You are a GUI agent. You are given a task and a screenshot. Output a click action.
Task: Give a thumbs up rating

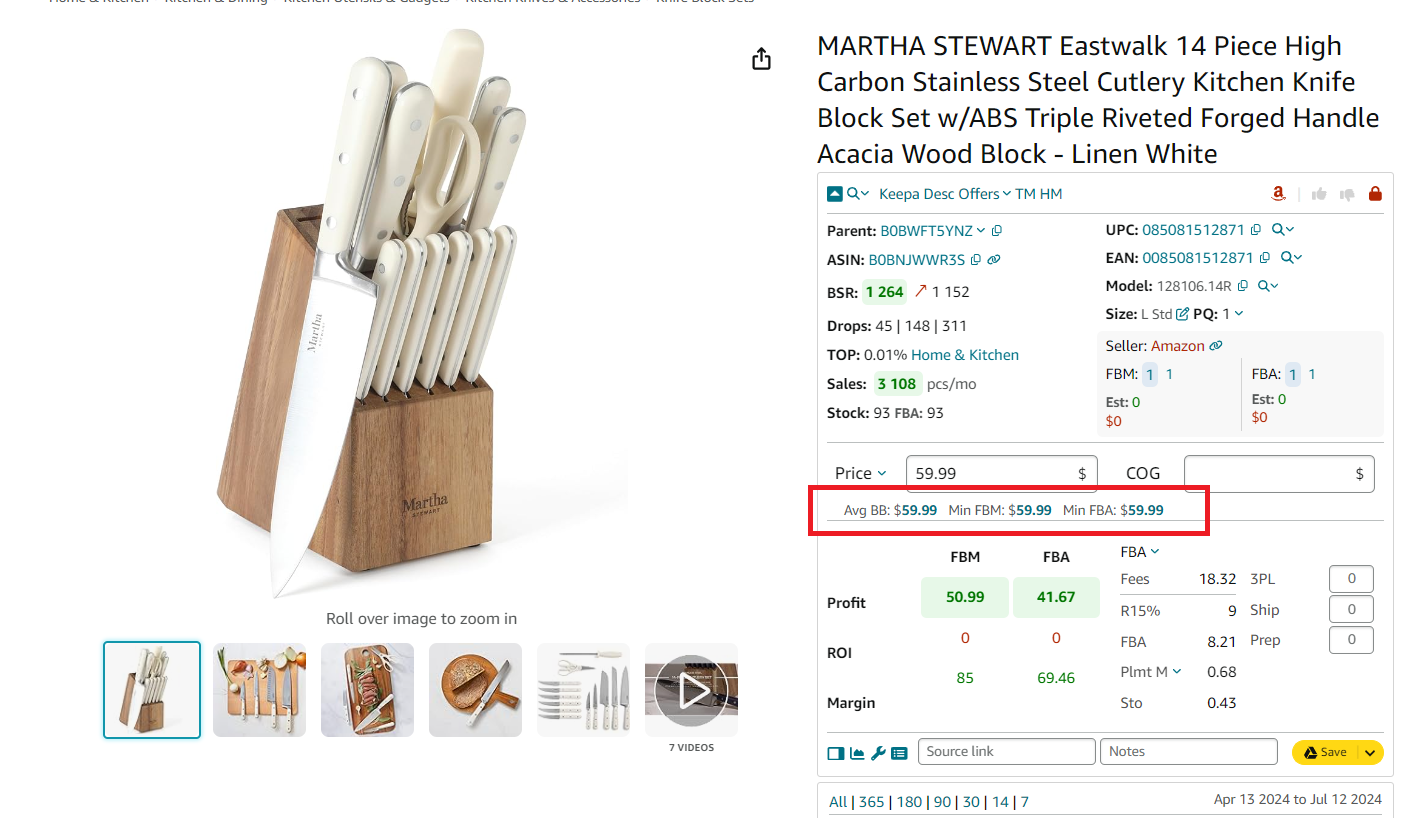pyautogui.click(x=1319, y=193)
